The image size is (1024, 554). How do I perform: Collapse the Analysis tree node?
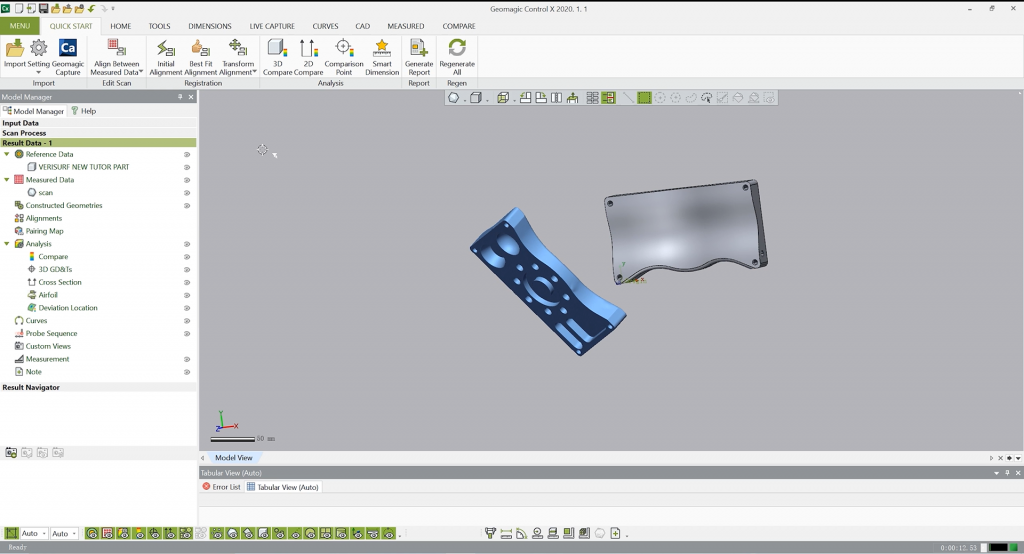pyautogui.click(x=7, y=244)
